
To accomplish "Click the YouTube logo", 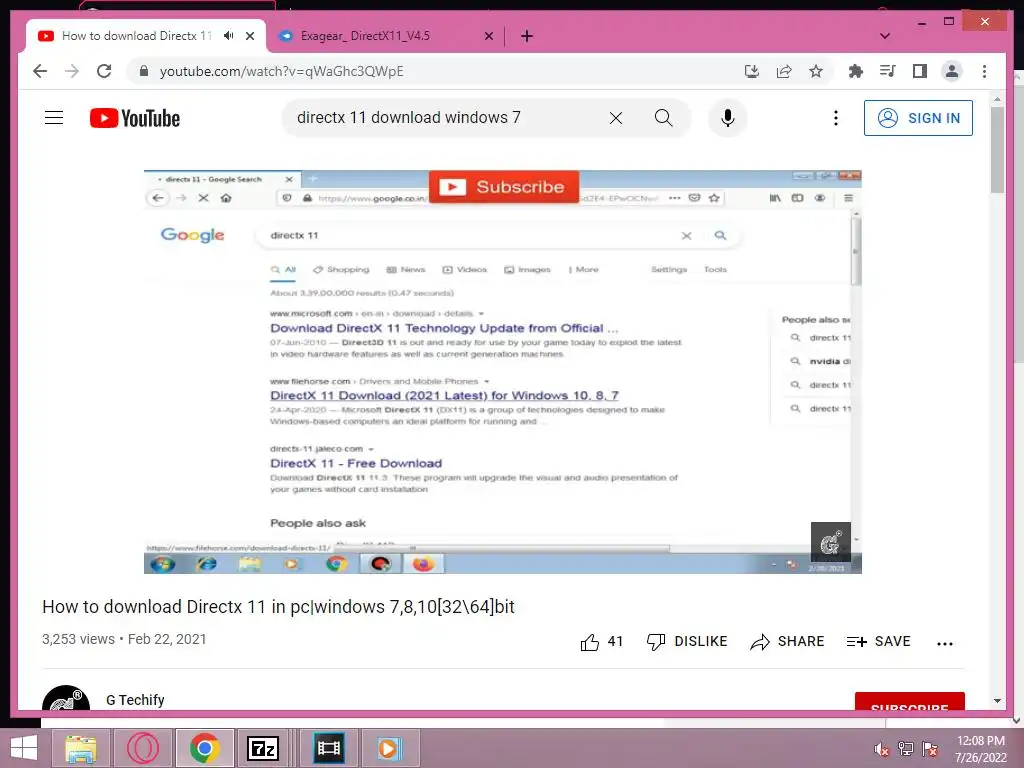I will click(x=135, y=118).
